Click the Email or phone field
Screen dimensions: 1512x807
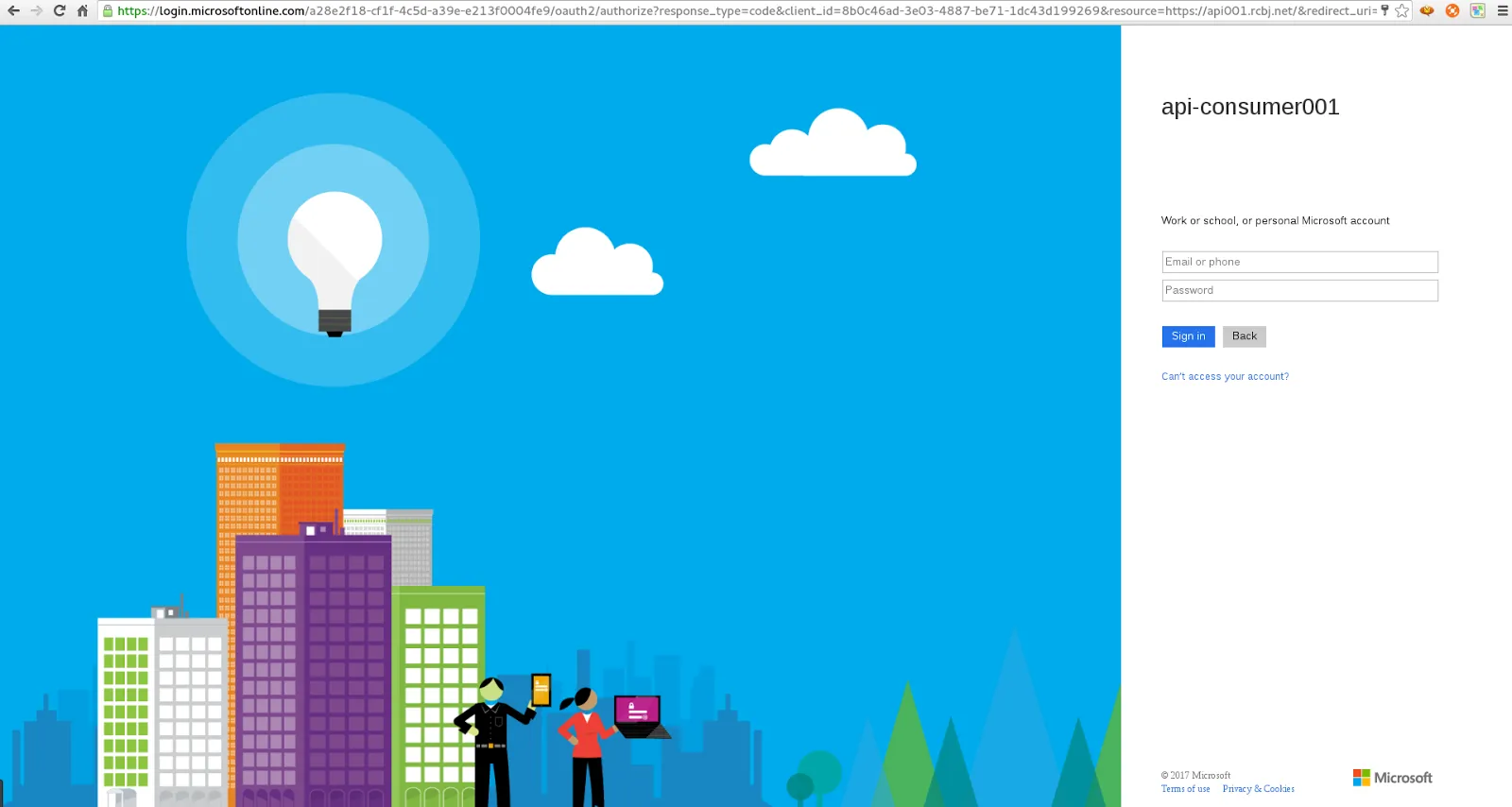pyautogui.click(x=1299, y=262)
